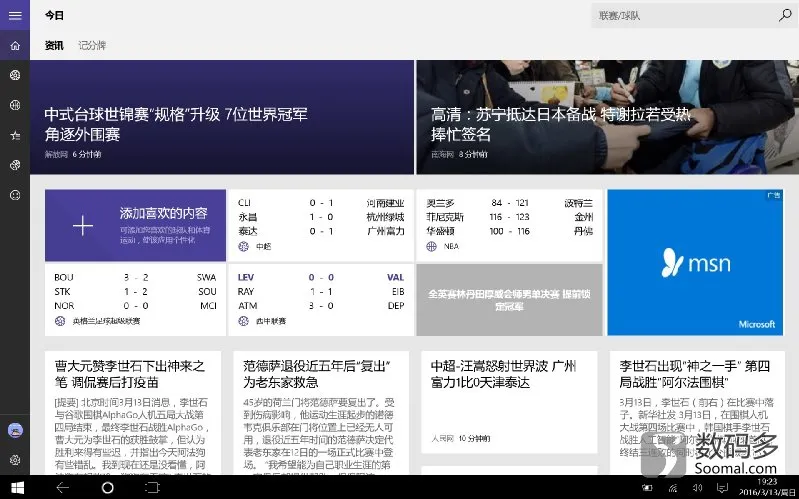Open the settings gear in sidebar
The width and height of the screenshot is (799, 499).
point(15,460)
